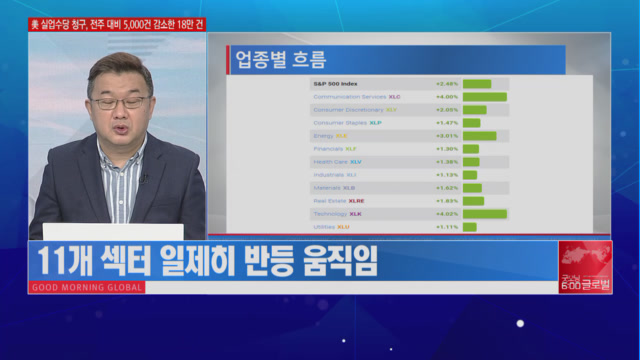Click the Materials XLB percentage value

pos(447,188)
